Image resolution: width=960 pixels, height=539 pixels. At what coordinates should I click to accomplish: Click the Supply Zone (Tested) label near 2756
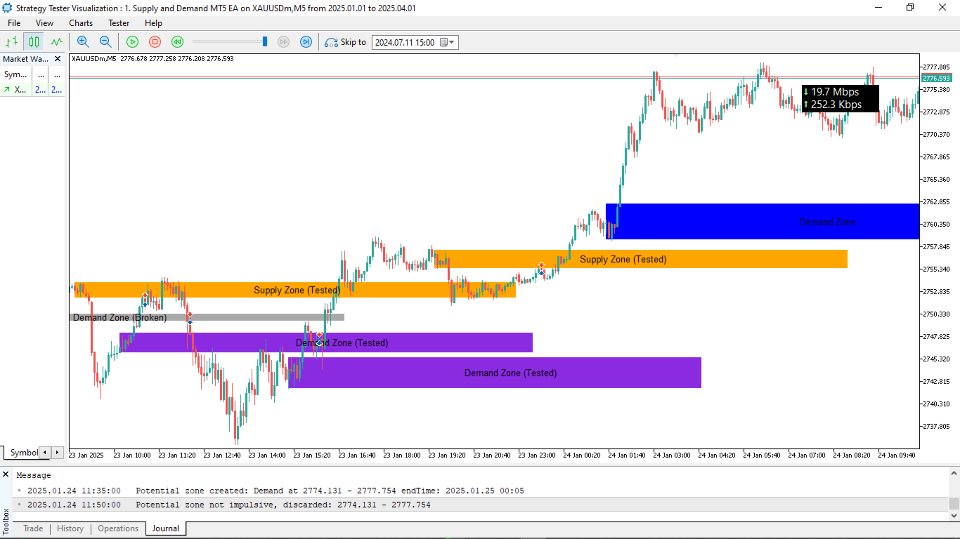[x=623, y=259]
